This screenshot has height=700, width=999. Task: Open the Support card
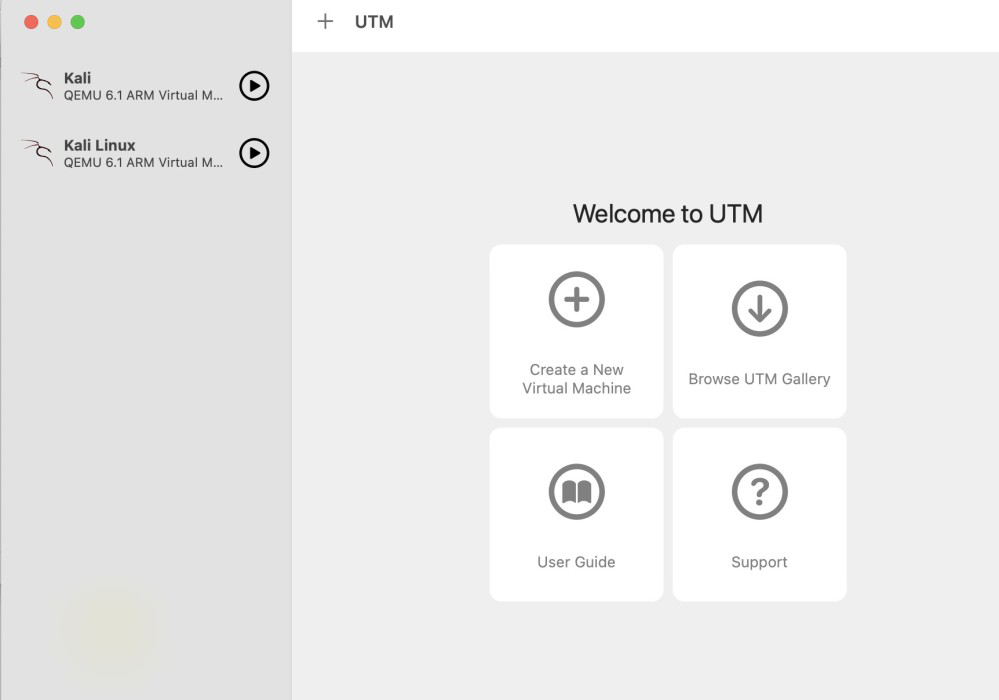tap(759, 514)
